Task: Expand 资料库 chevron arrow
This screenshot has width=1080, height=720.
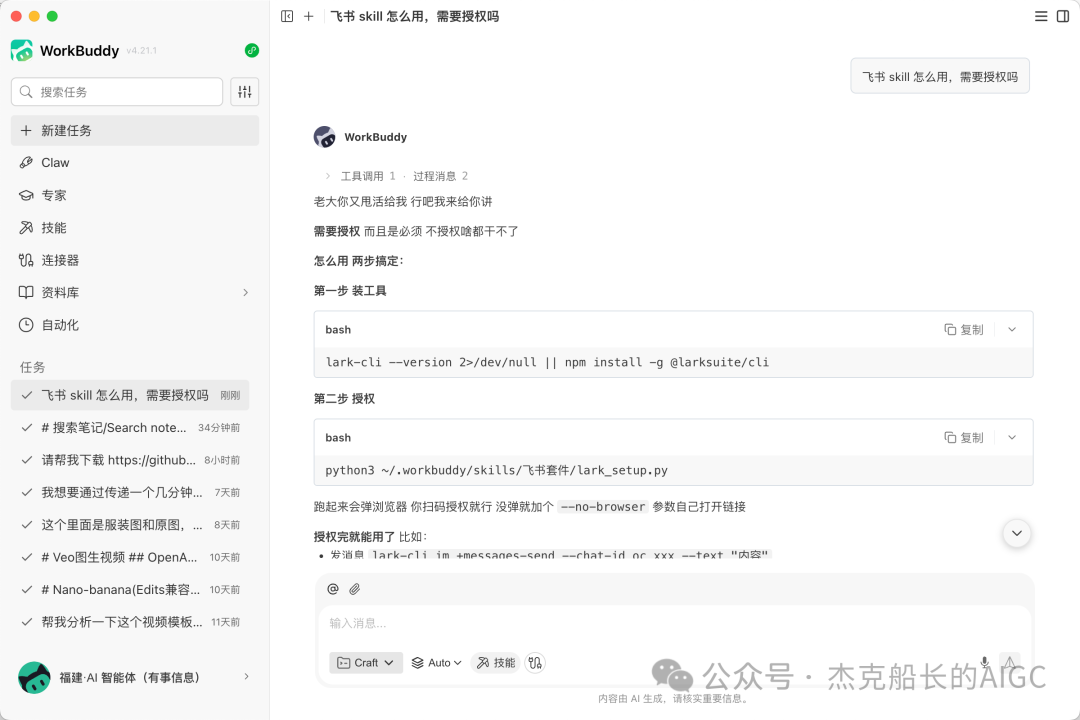Action: (245, 292)
